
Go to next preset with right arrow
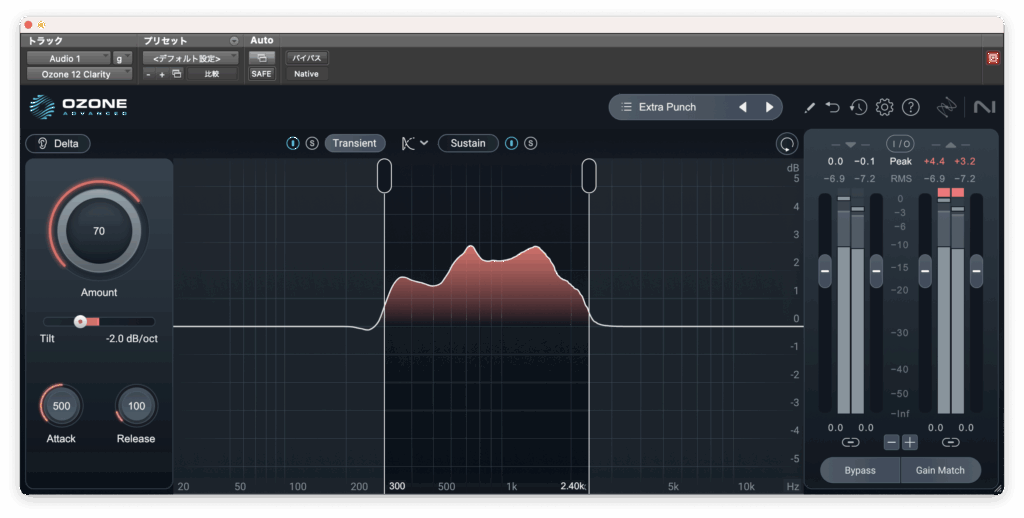769,107
